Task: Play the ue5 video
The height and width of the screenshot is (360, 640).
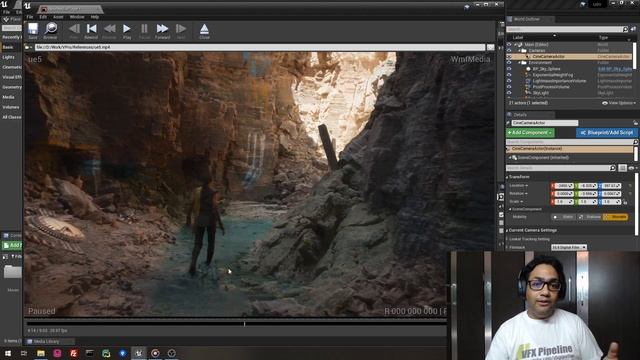Action: pyautogui.click(x=127, y=31)
